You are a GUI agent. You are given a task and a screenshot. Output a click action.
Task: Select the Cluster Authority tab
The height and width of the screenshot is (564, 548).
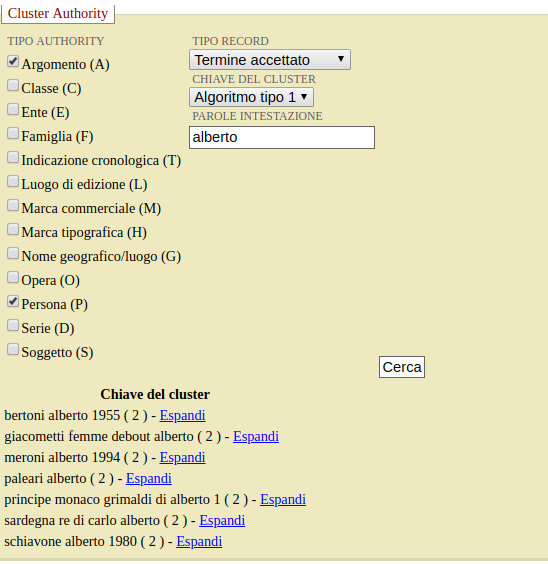58,13
